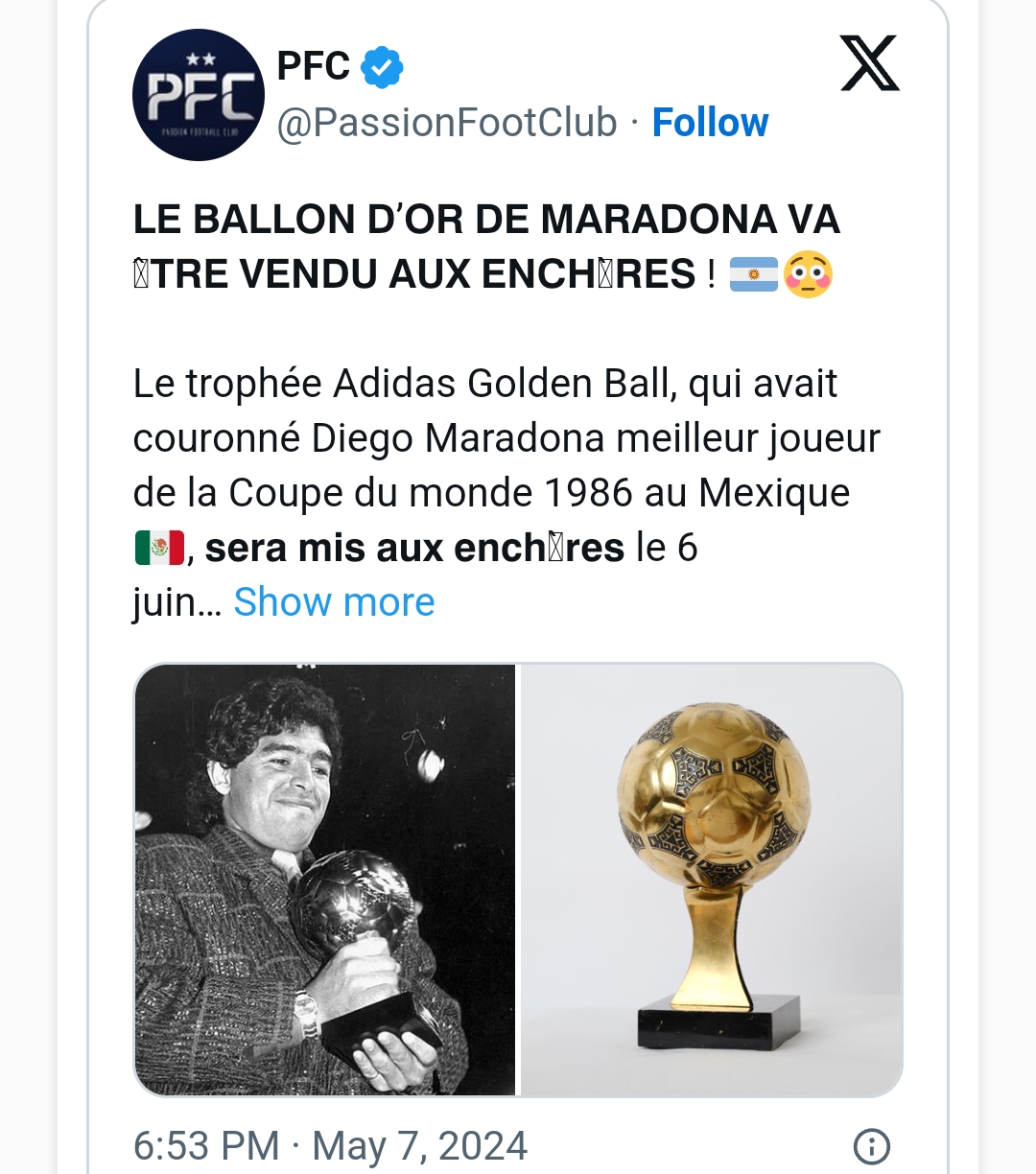Expand the tweet with Show more
Viewport: 1036px width, 1174px height.
pyautogui.click(x=334, y=602)
